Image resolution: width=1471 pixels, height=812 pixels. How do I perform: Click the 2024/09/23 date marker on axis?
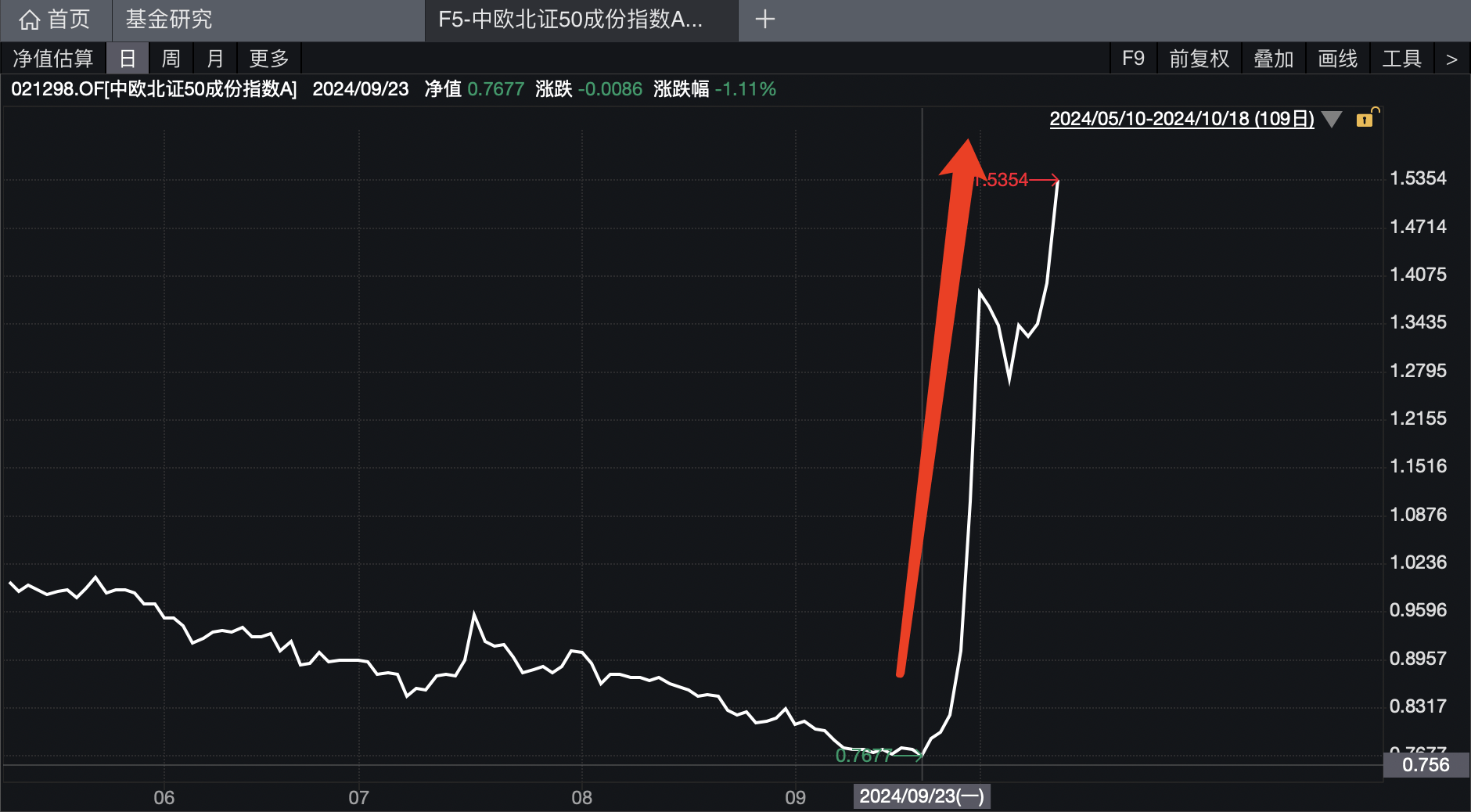tap(921, 796)
